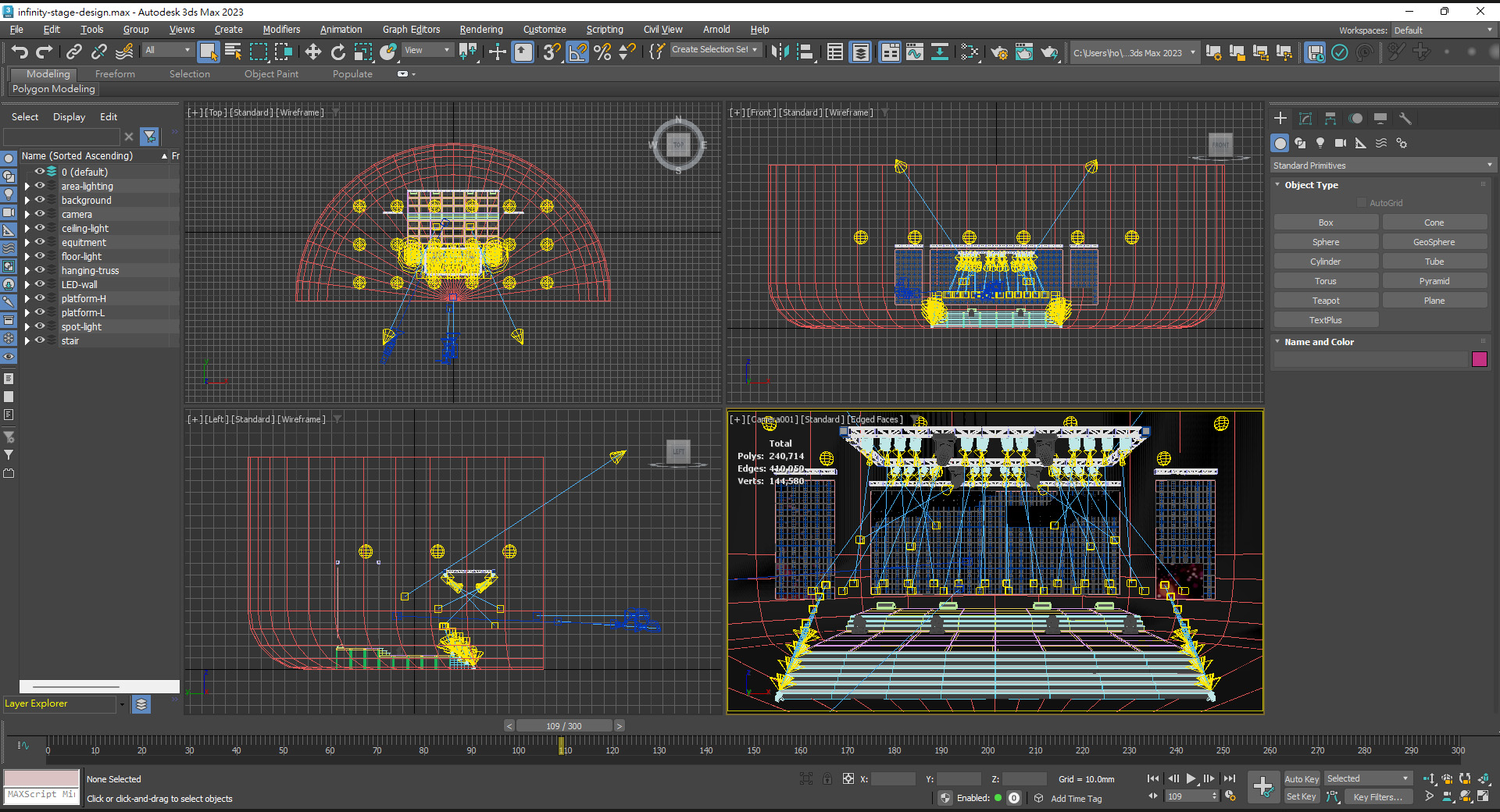Screen dimensions: 1500x812
Task: Toggle visibility of the camera layer
Action: [x=40, y=215]
